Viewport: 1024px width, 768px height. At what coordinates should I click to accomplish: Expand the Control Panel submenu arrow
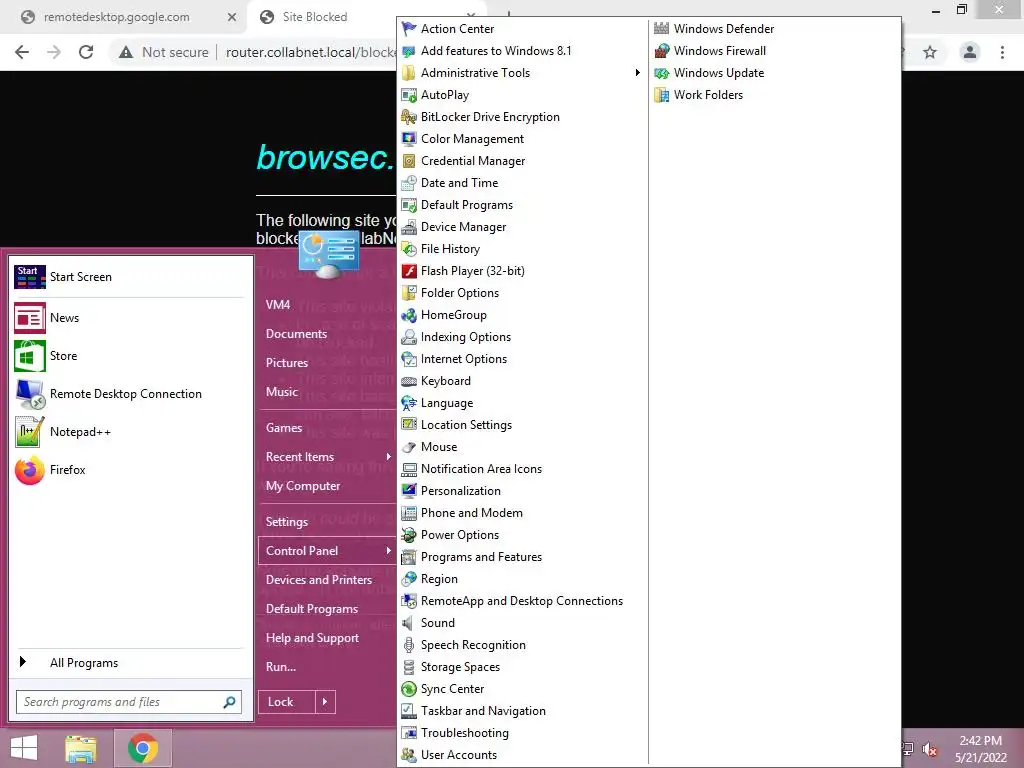tap(388, 551)
